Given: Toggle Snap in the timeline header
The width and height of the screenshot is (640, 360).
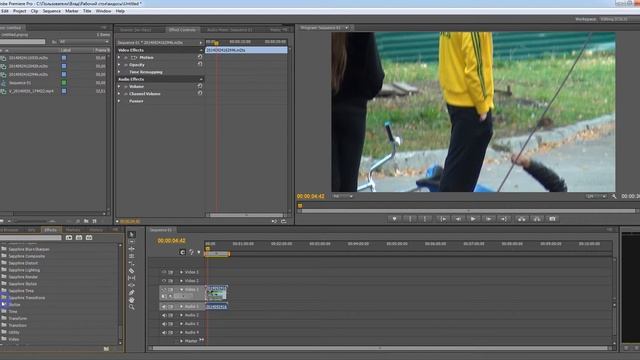Looking at the screenshot, I should coord(182,252).
